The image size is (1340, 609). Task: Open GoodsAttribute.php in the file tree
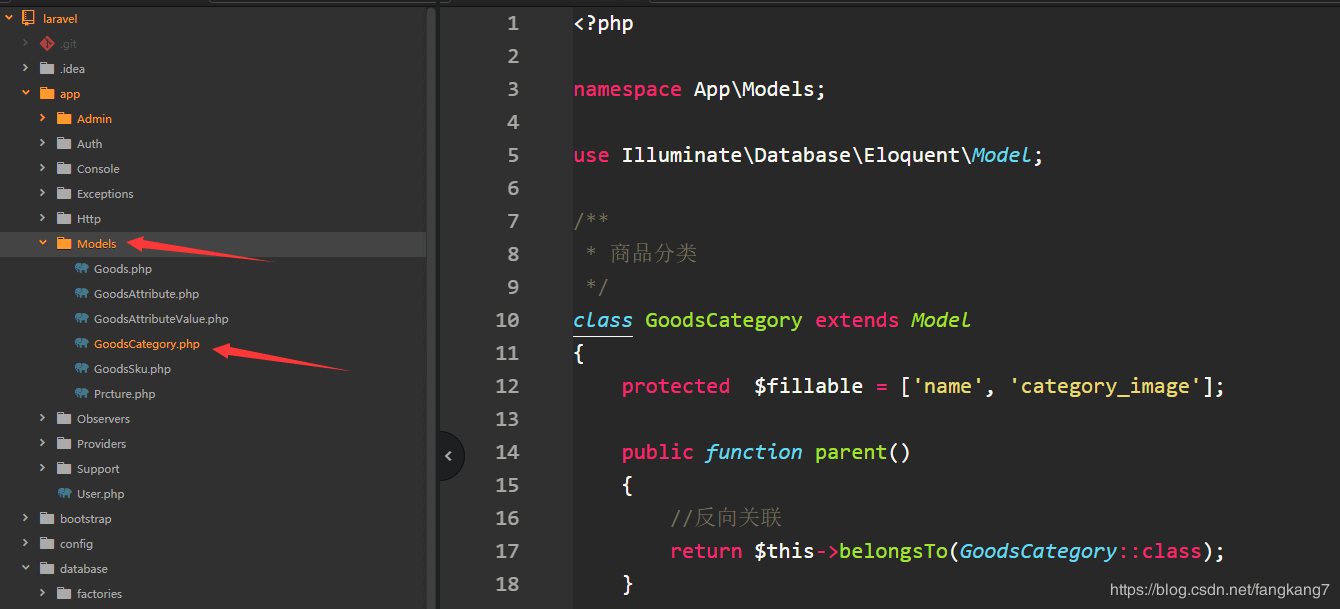146,294
